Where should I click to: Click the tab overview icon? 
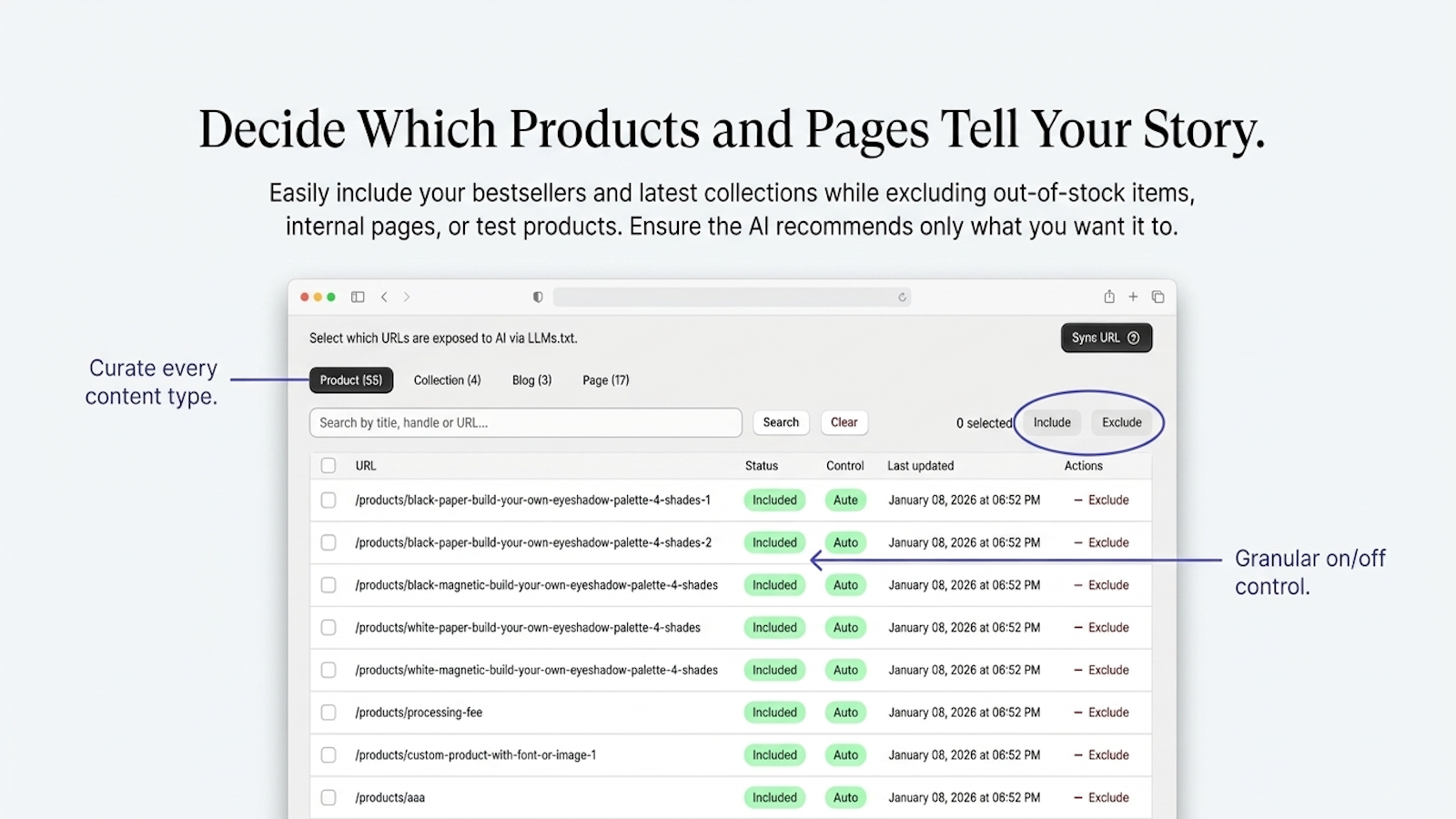click(1158, 297)
